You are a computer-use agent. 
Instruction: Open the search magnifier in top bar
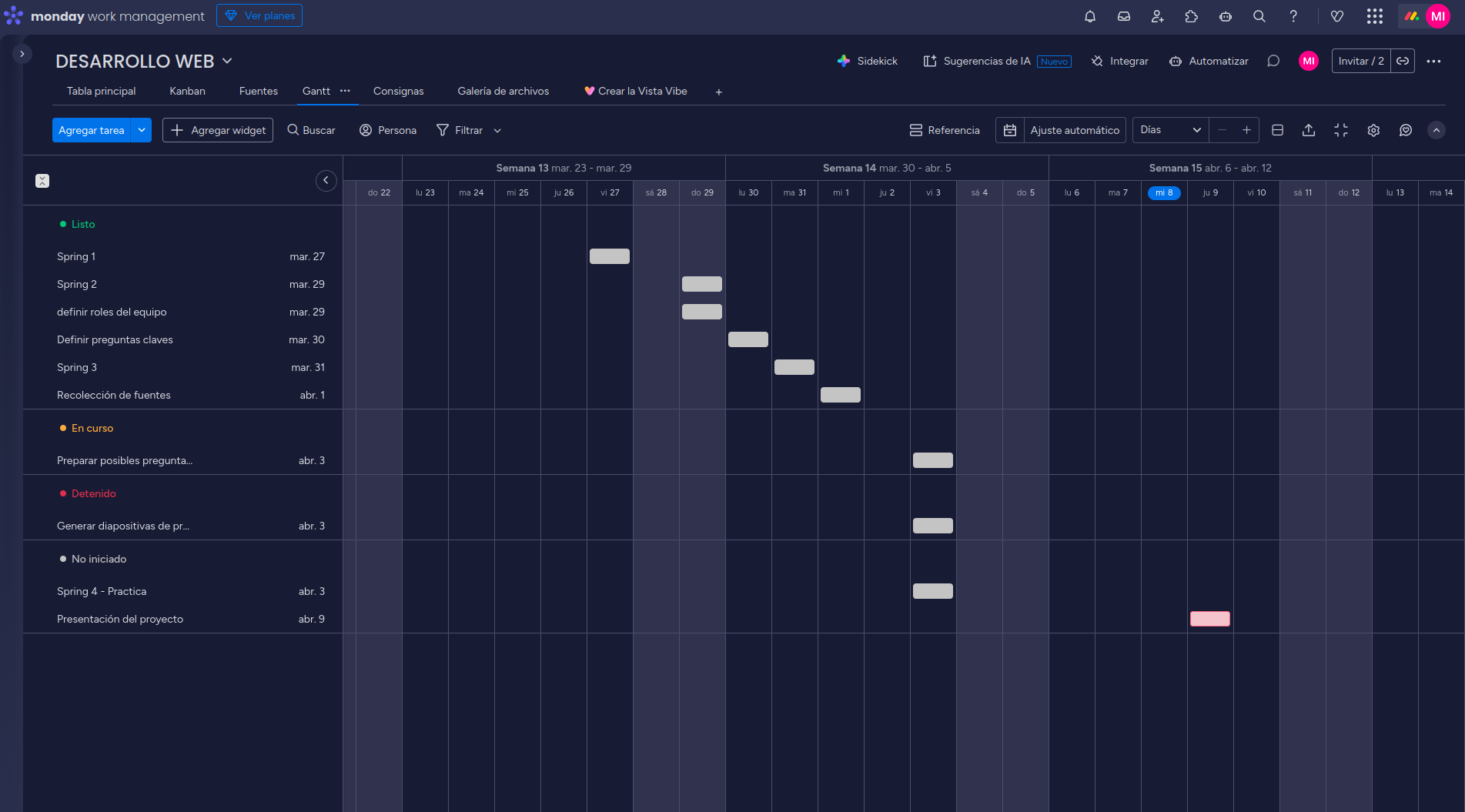(x=1259, y=16)
